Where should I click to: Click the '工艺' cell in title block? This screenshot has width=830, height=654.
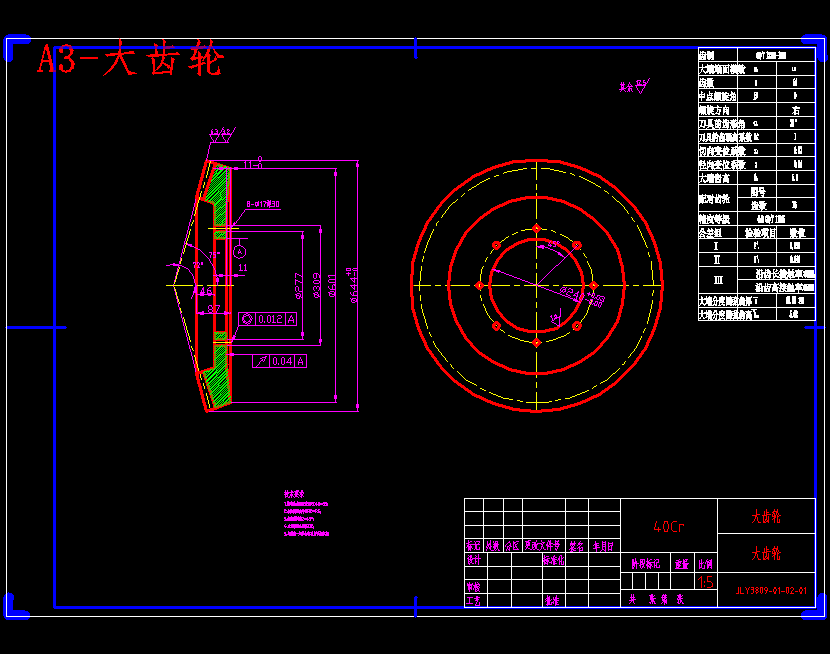coord(474,601)
